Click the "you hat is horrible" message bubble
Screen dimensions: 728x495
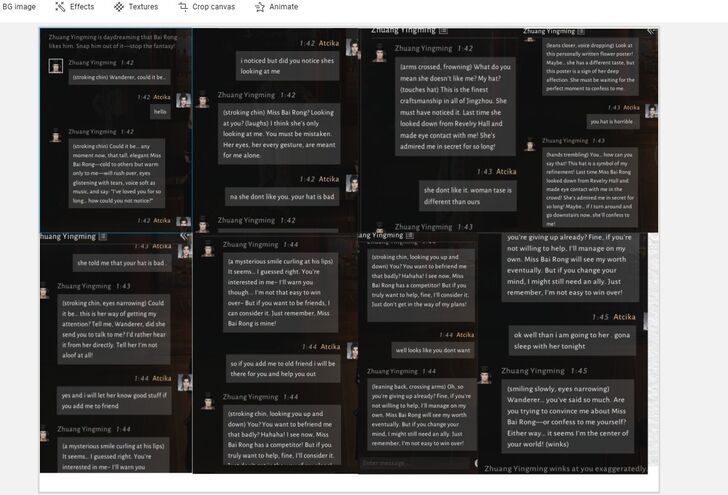click(x=611, y=122)
